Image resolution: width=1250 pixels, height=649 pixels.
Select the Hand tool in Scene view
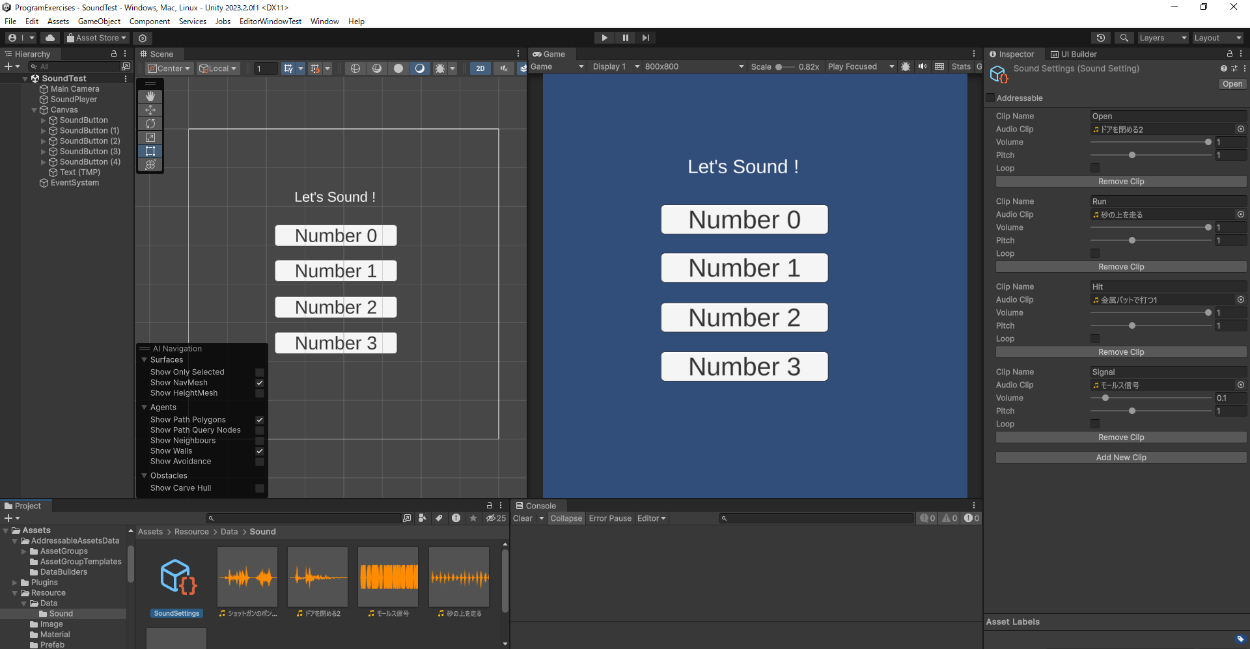(x=150, y=96)
